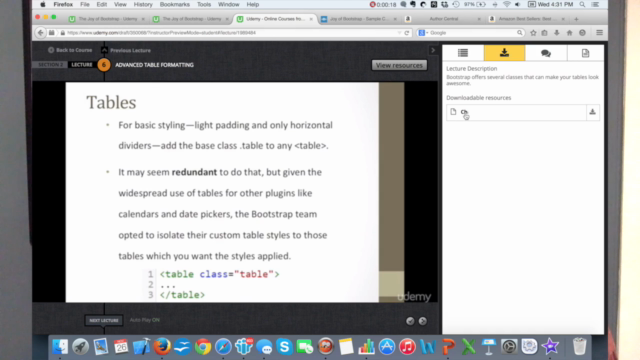Screen dimensions: 640x360
Task: Click the Firefox icon in the dock
Action: 162,347
